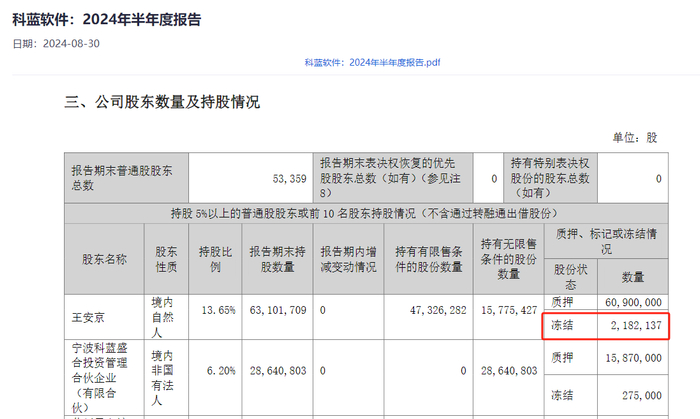Select shareholder name 王安京
This screenshot has height=419, width=700.
click(x=88, y=318)
